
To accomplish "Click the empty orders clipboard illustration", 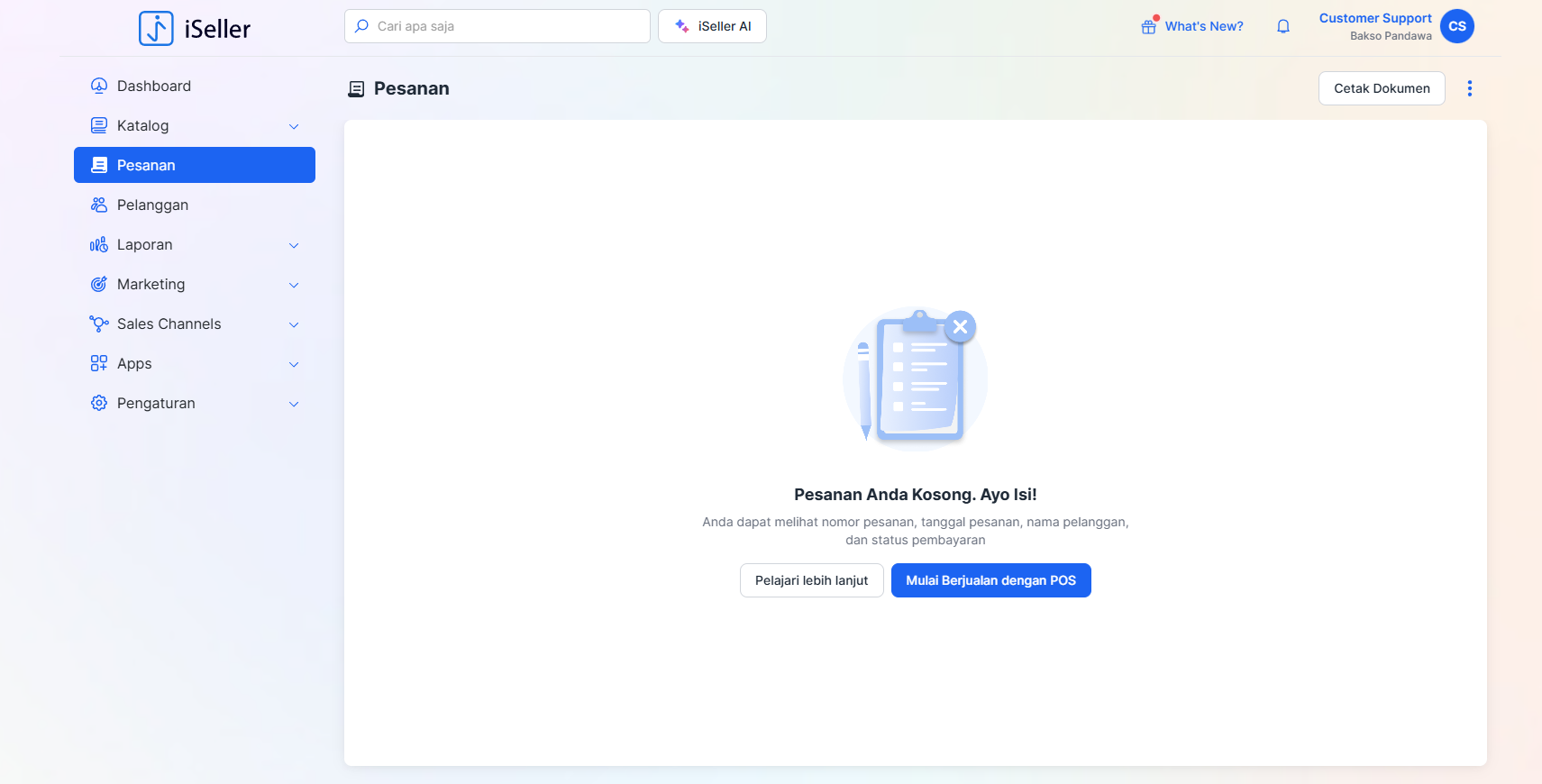I will click(915, 378).
